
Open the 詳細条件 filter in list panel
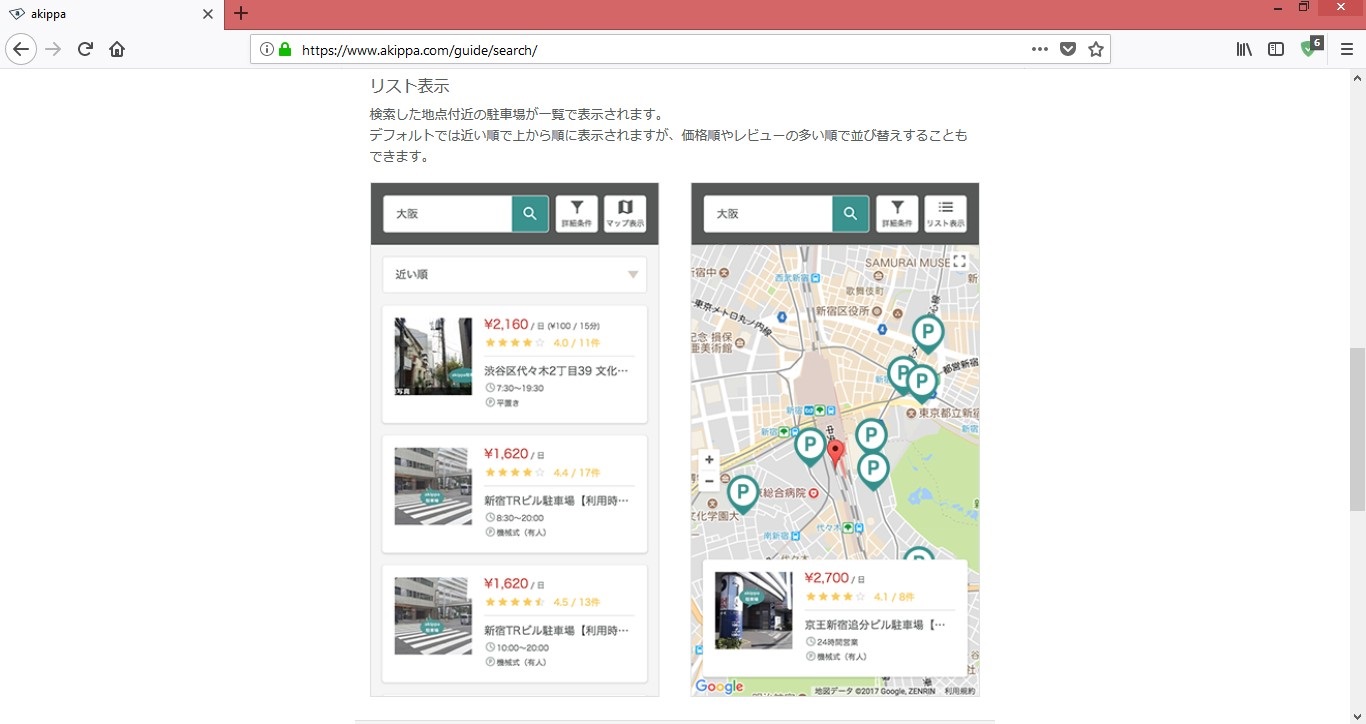point(577,213)
